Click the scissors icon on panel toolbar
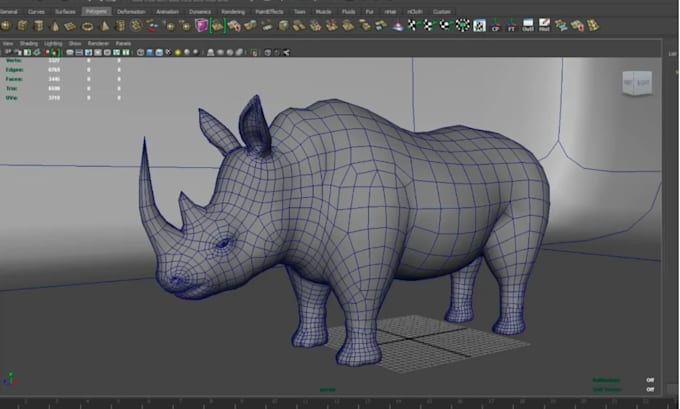Viewport: 680px width, 409px height. click(286, 52)
